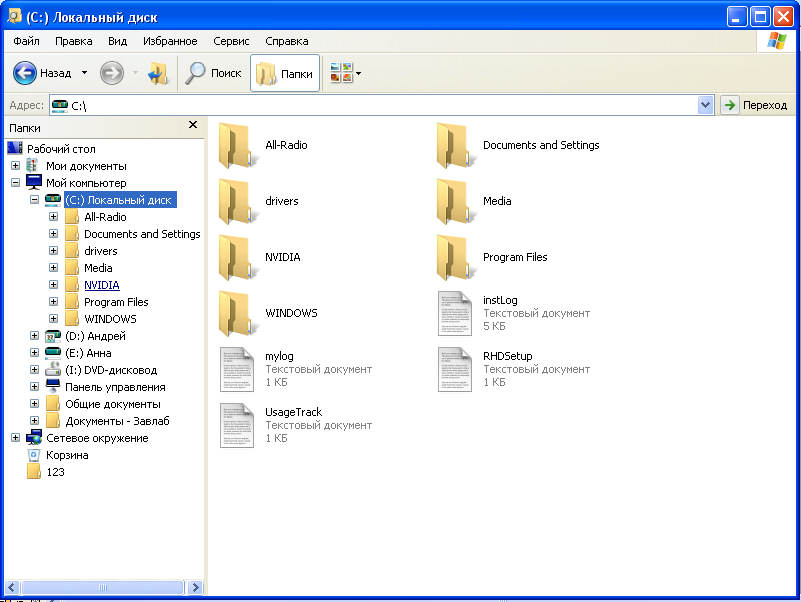Open the Вид menu
The image size is (801, 602).
point(117,41)
